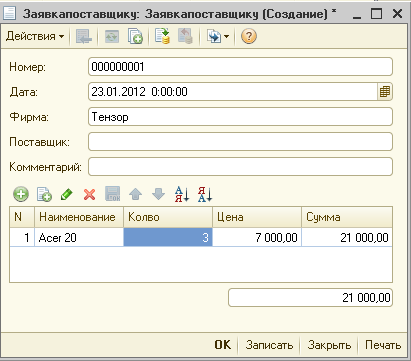The width and height of the screenshot is (411, 361).
Task: Click the find in list toolbar icon
Action: point(84,36)
